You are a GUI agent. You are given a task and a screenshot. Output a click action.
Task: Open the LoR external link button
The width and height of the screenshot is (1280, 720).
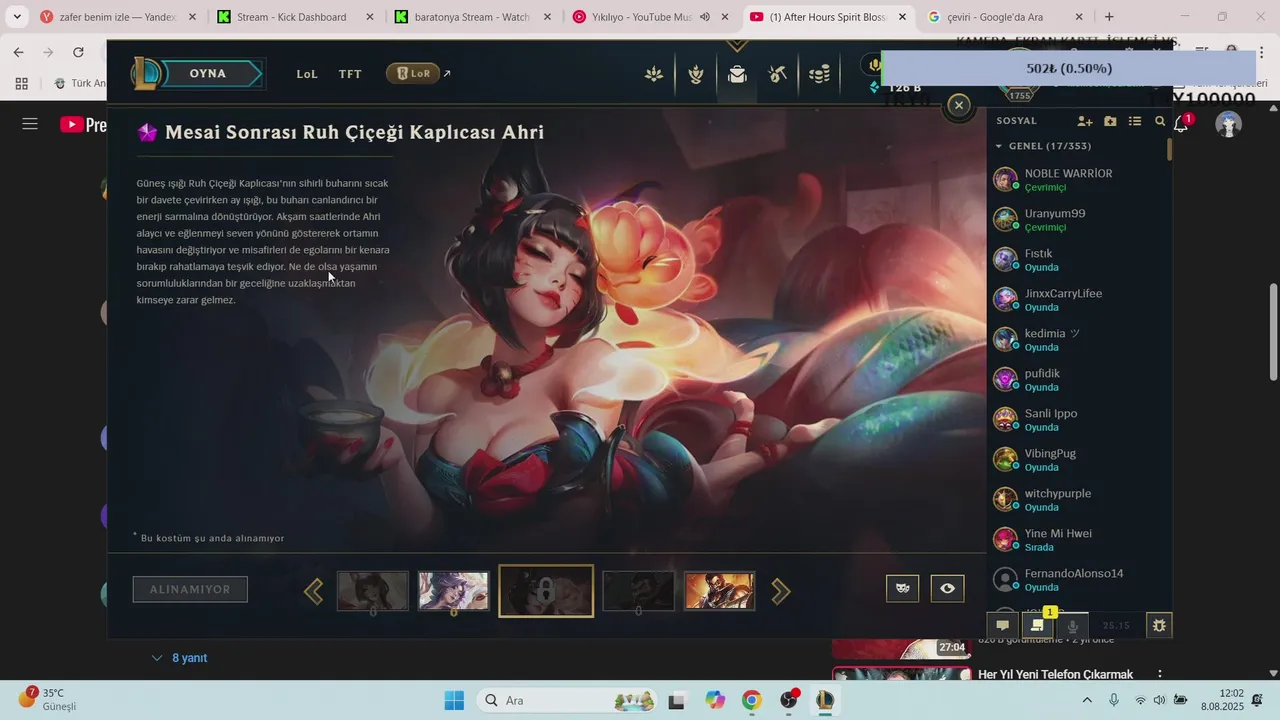click(x=418, y=73)
